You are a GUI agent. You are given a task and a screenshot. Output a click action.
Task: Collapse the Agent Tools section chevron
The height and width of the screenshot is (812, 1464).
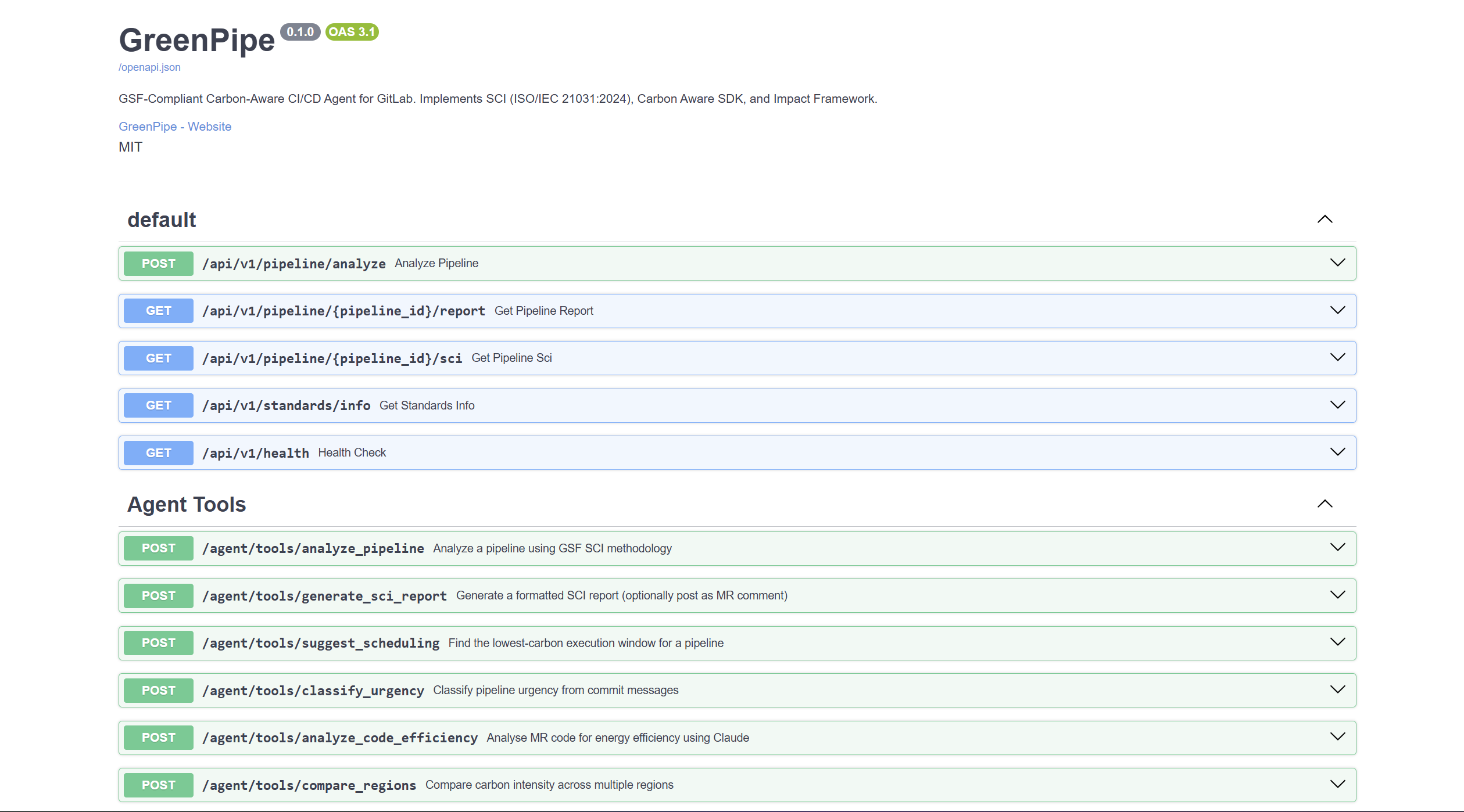(1325, 504)
